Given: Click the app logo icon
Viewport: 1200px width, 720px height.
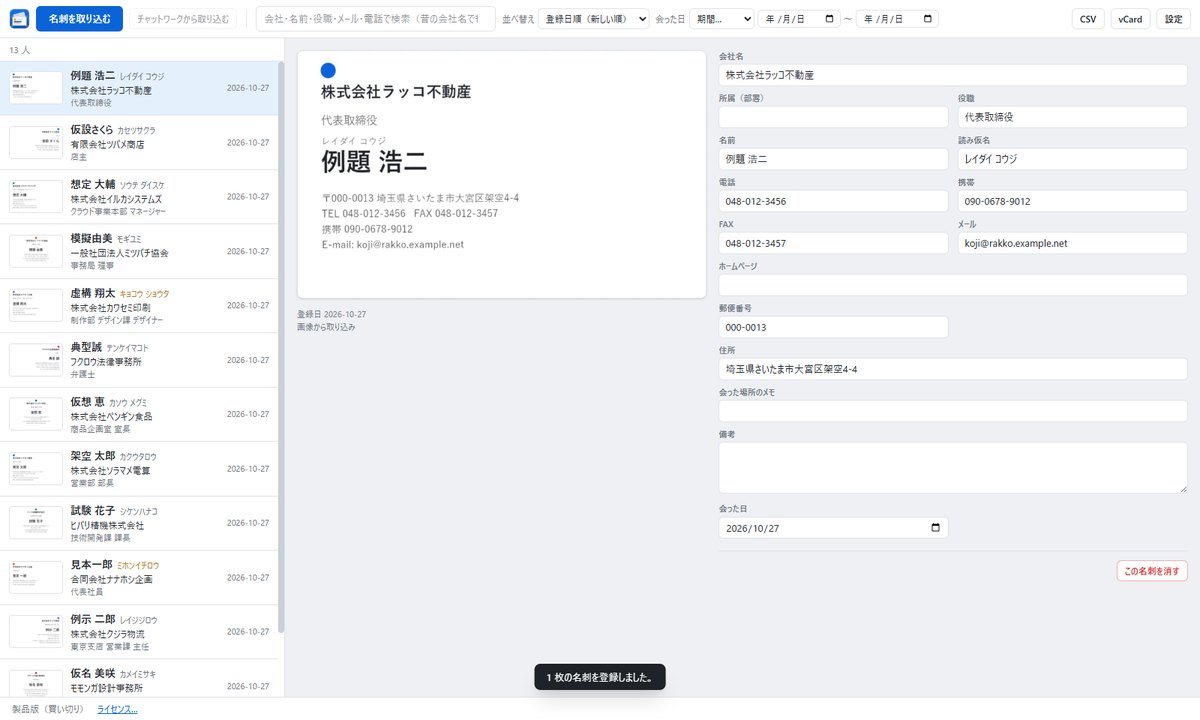Looking at the screenshot, I should (19, 18).
